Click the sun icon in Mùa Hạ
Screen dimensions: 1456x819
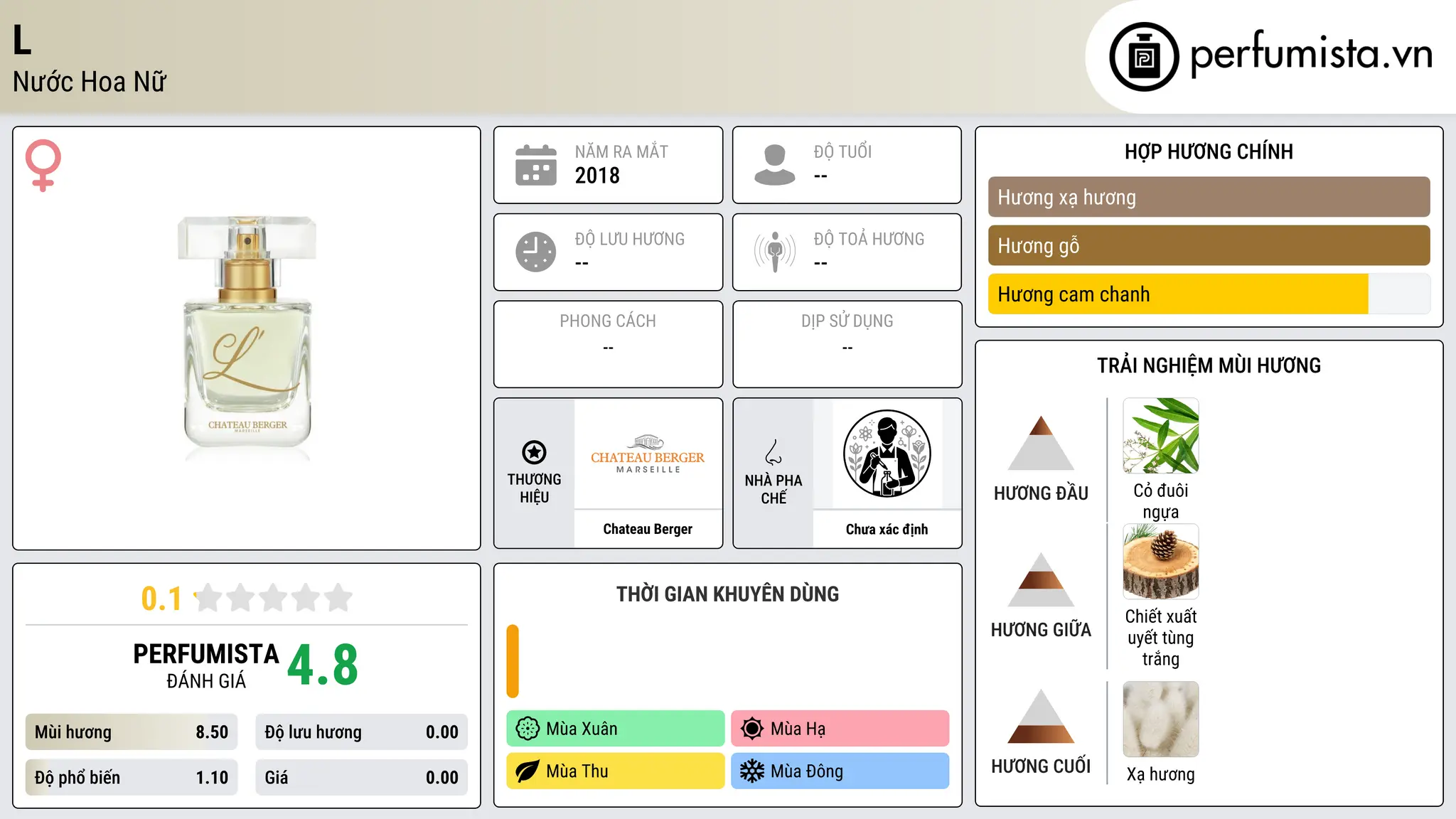[x=752, y=729]
